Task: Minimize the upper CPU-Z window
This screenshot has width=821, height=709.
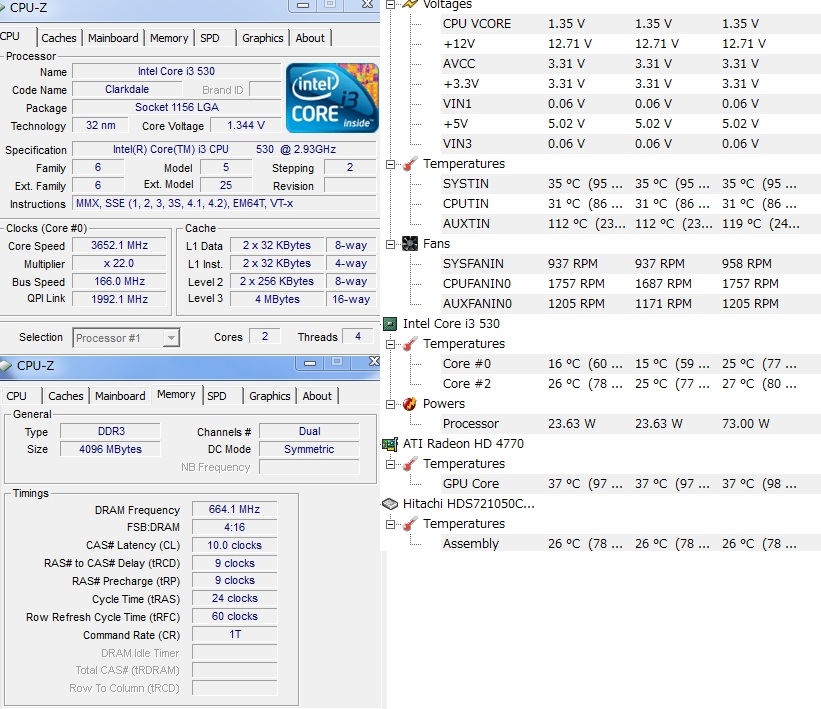Action: click(x=303, y=5)
